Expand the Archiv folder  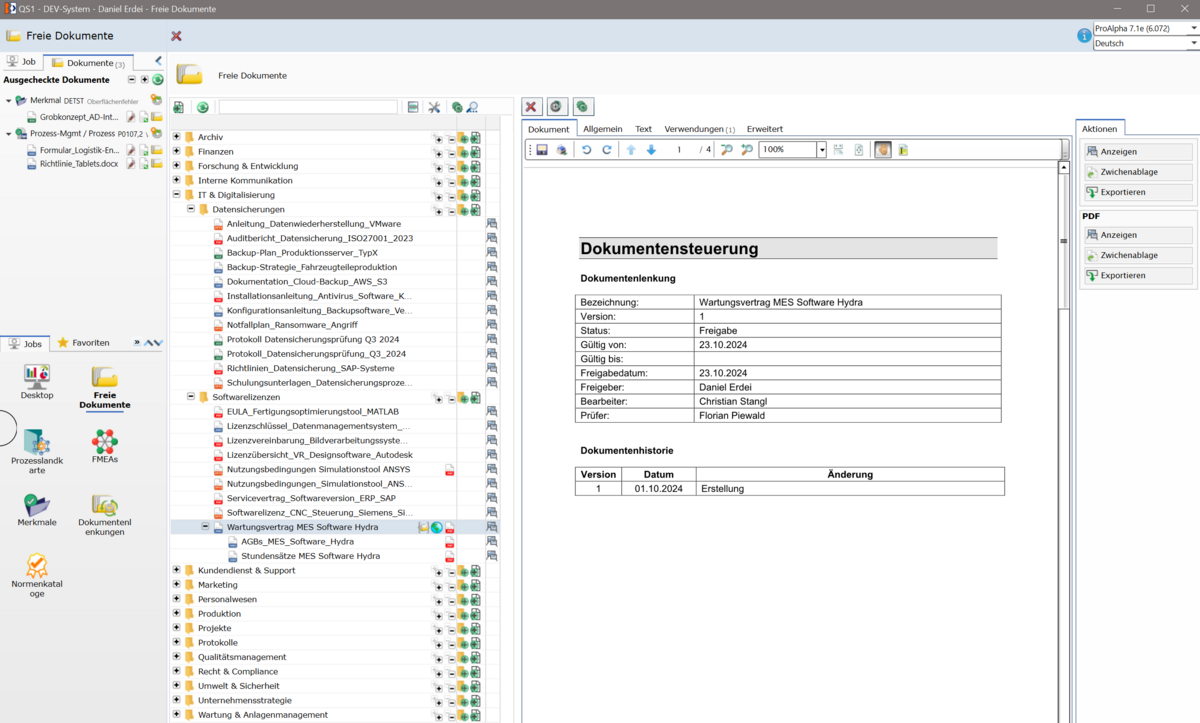coord(177,137)
